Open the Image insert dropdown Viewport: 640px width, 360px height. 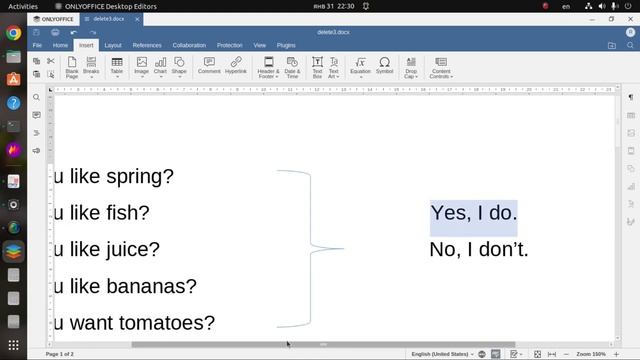tap(142, 67)
